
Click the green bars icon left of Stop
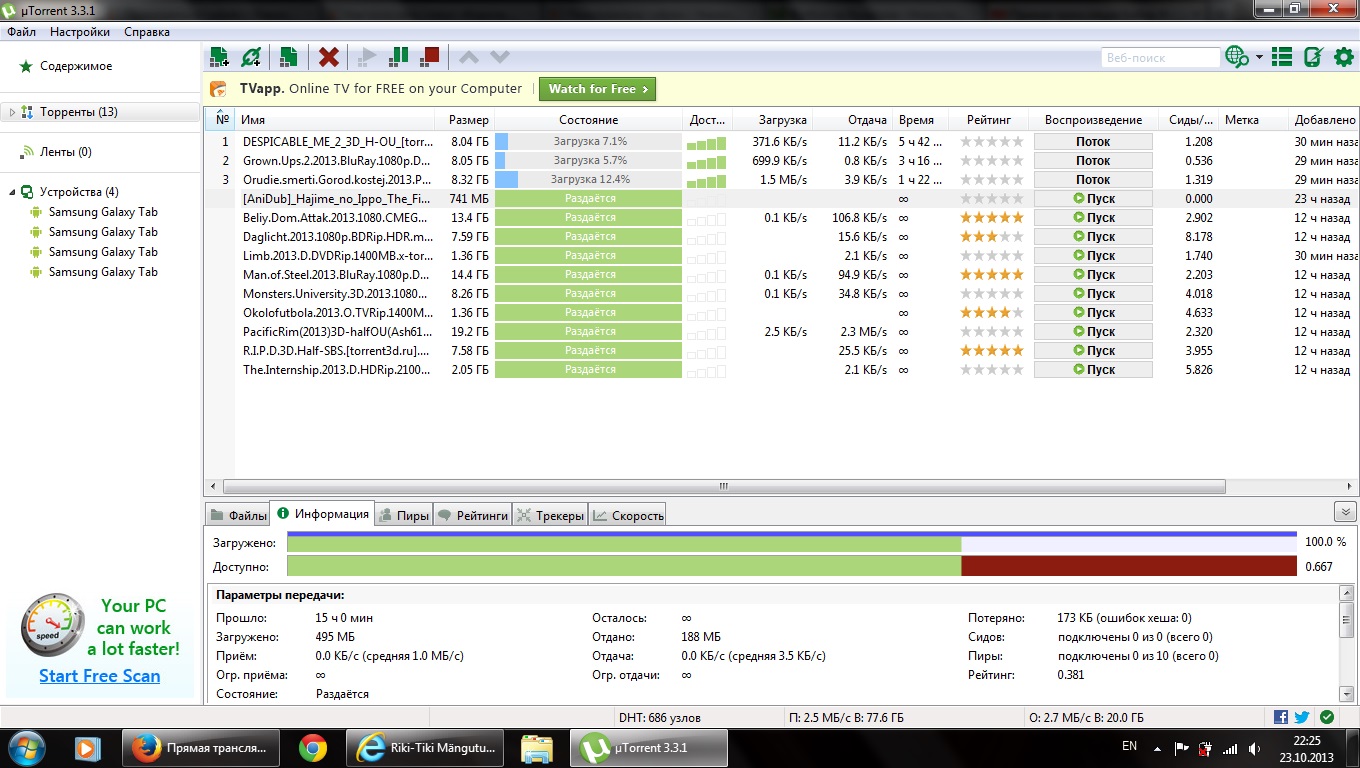pyautogui.click(x=399, y=57)
